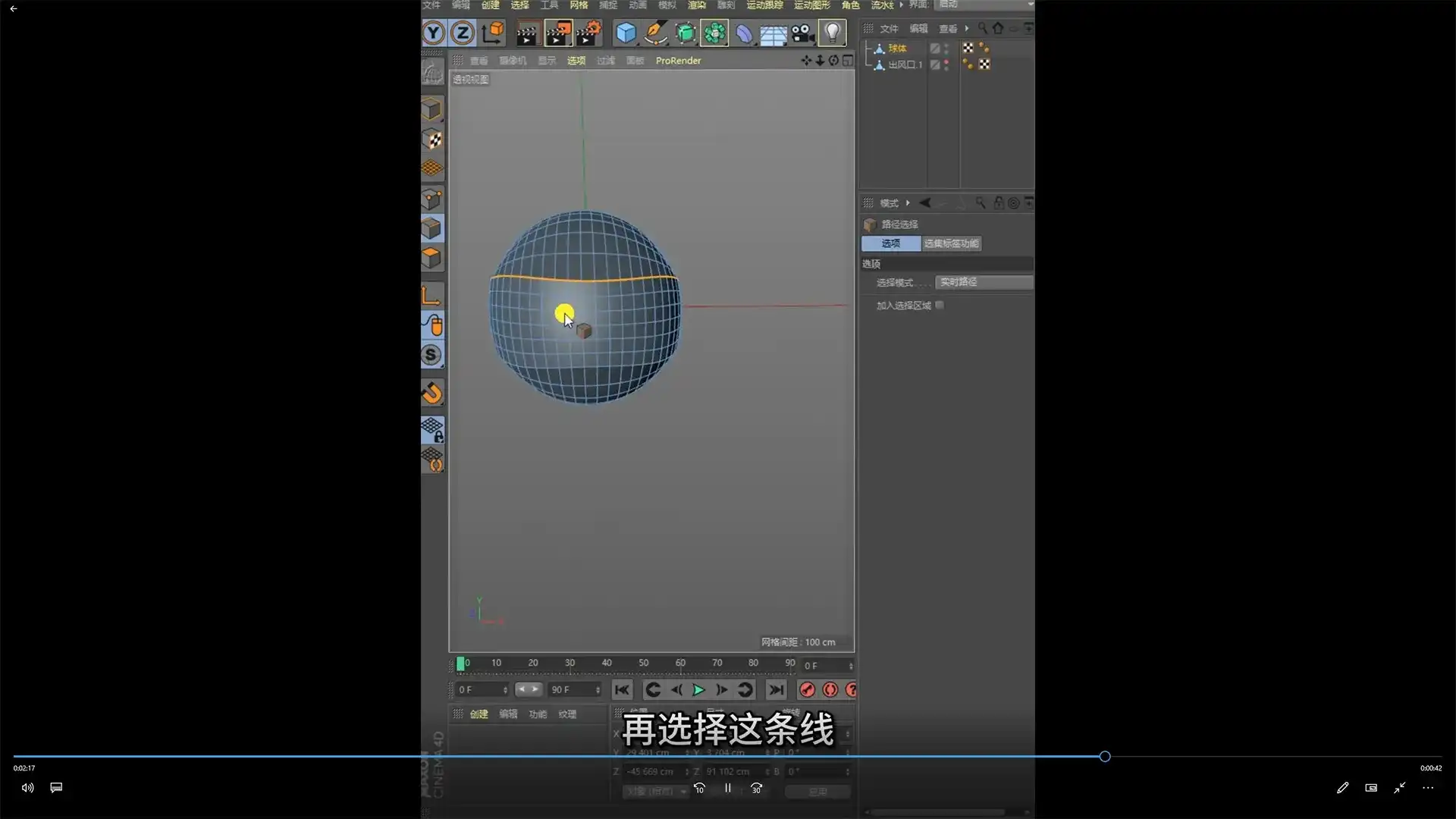Toggle the 加入选择区域 checkbox
This screenshot has height=819, width=1456.
pos(939,305)
